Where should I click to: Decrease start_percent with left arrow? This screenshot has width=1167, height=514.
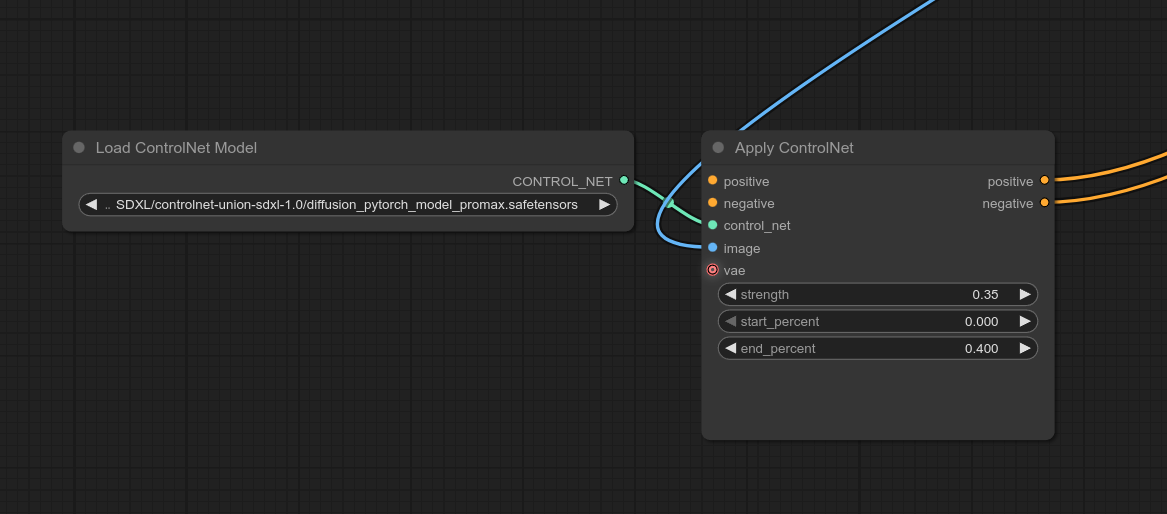coord(730,321)
